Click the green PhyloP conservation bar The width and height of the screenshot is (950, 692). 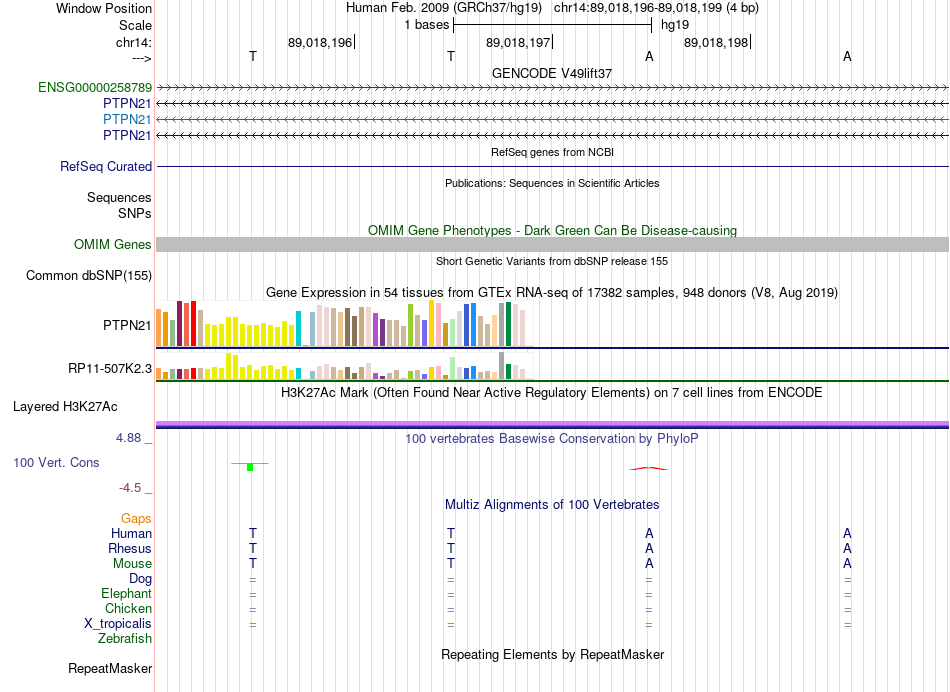pyautogui.click(x=250, y=467)
